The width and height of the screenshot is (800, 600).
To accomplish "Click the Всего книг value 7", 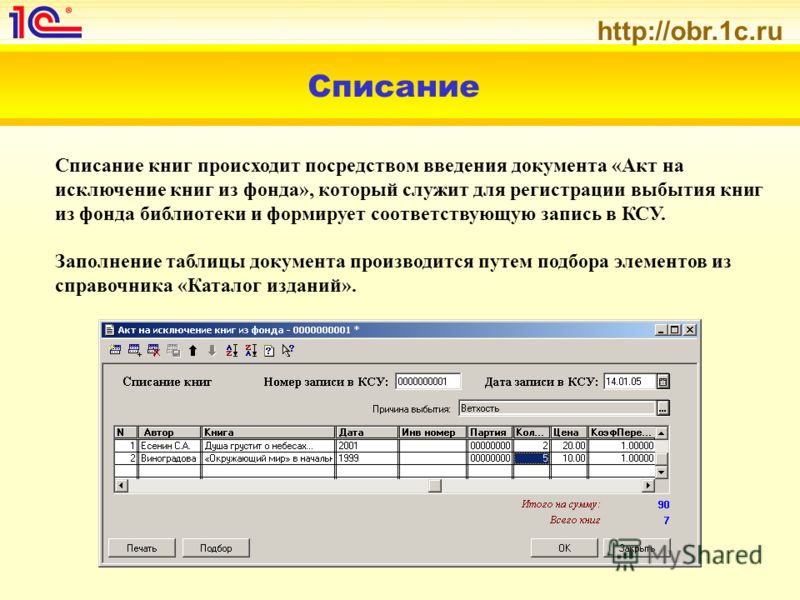I will pos(666,520).
